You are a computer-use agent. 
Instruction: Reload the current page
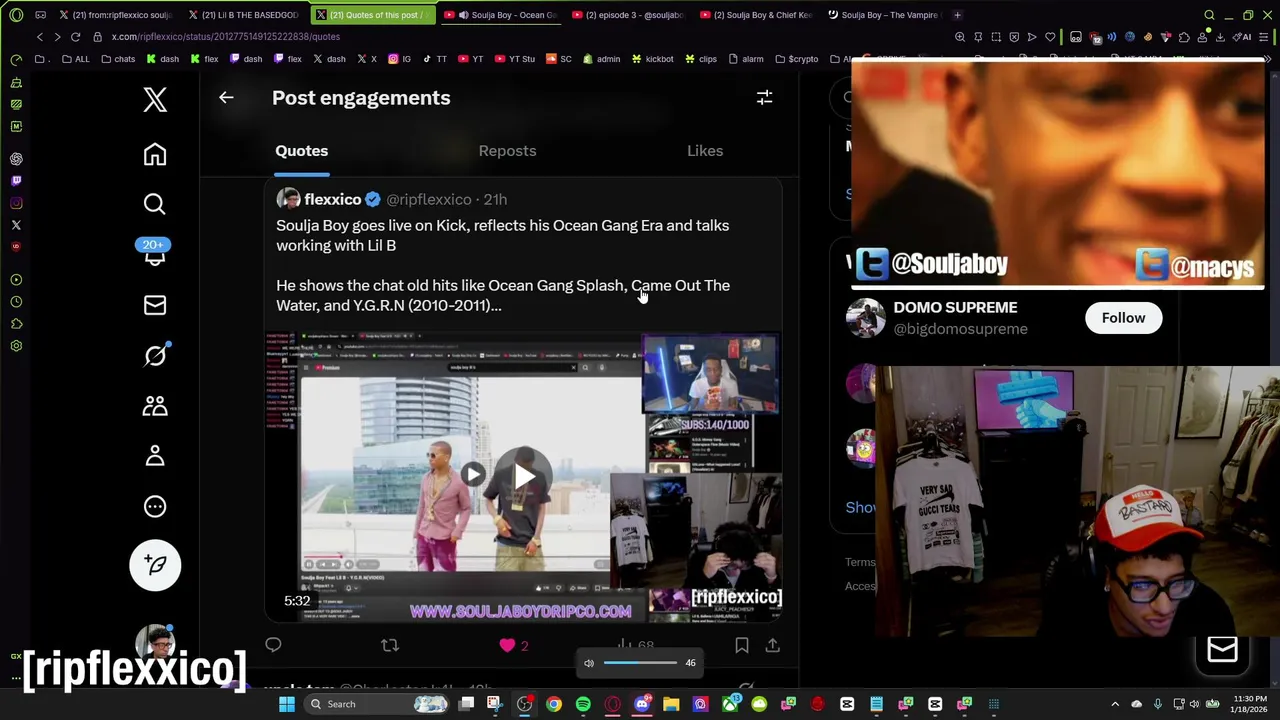tap(75, 37)
